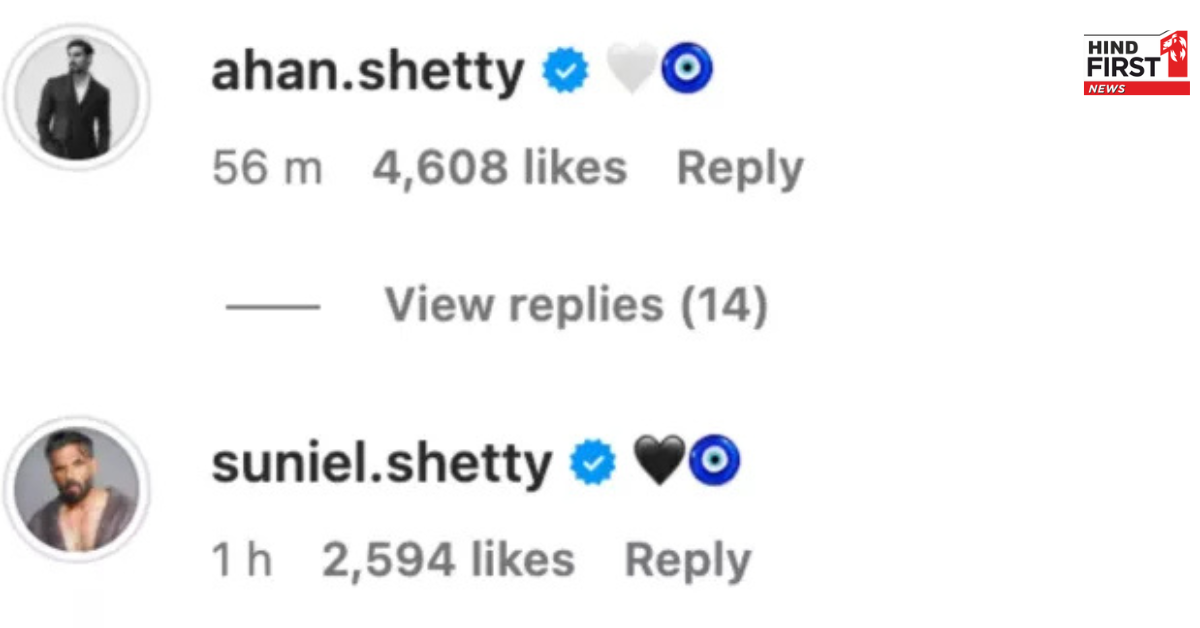
Task: Open the 4,608 likes list
Action: click(499, 168)
